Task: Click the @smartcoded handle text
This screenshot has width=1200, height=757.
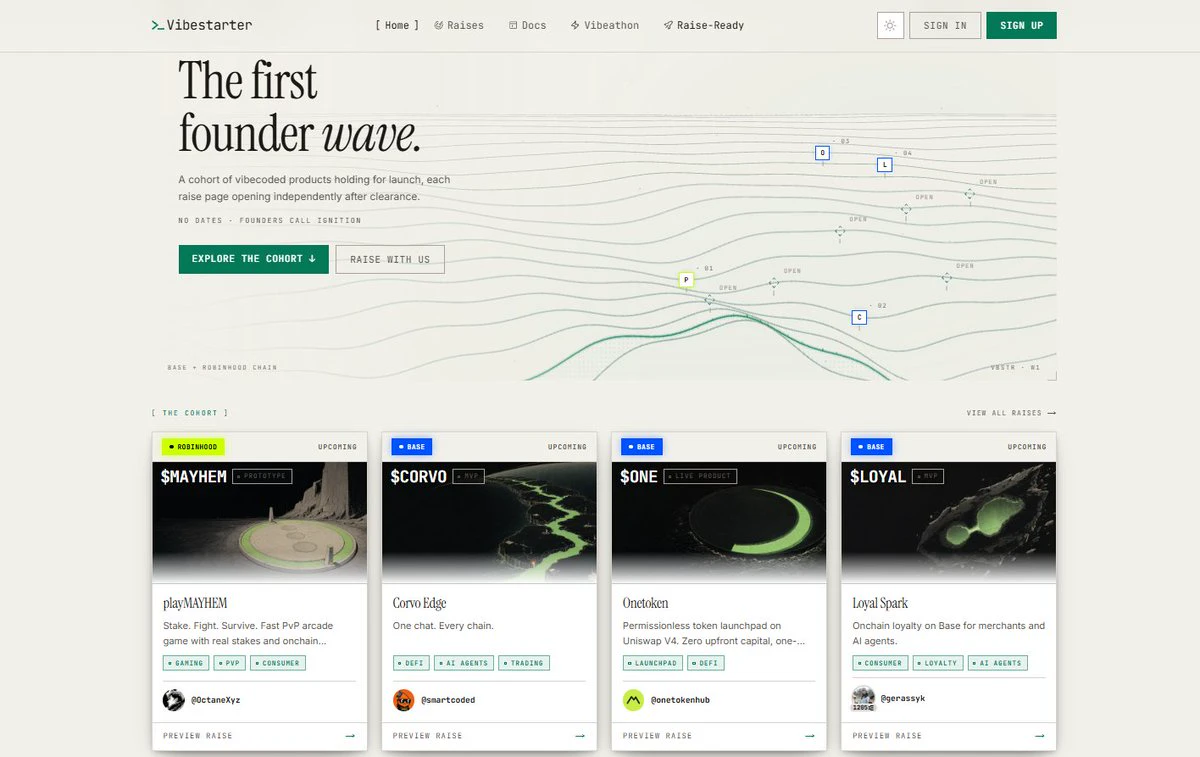Action: [448, 700]
